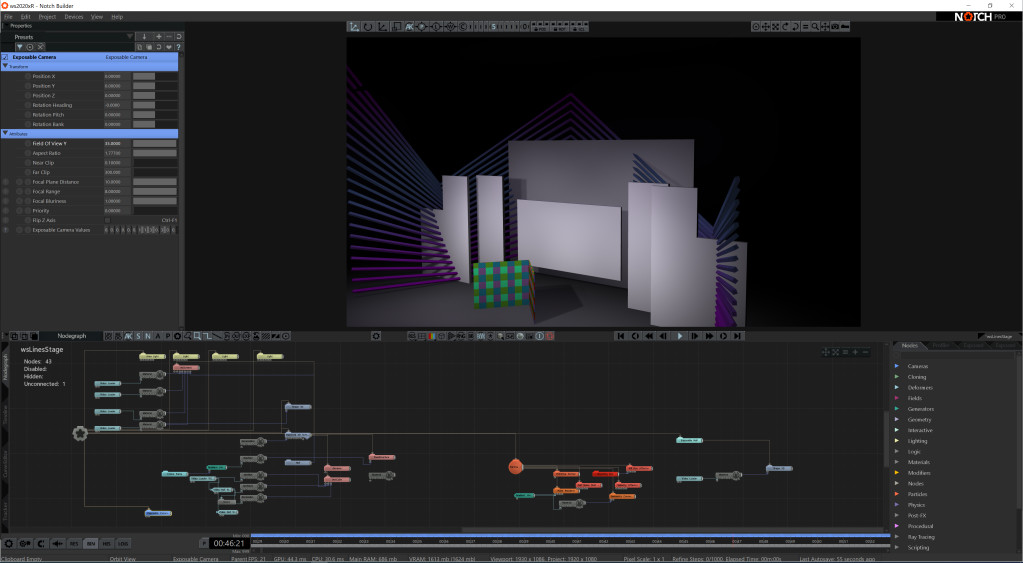1023x563 pixels.
Task: Click the root gear node in nodegraph
Action: (x=79, y=433)
